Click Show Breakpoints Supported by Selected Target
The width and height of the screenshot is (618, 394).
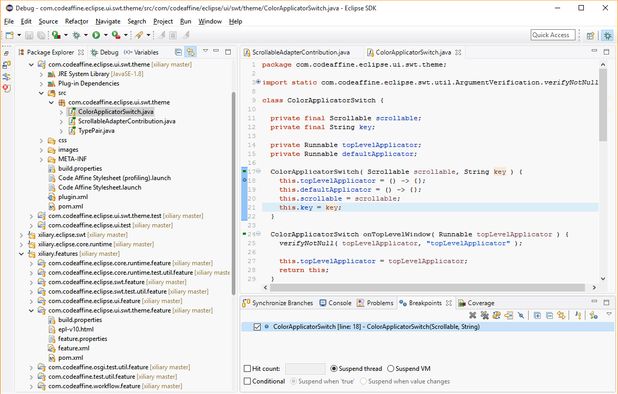point(497,315)
